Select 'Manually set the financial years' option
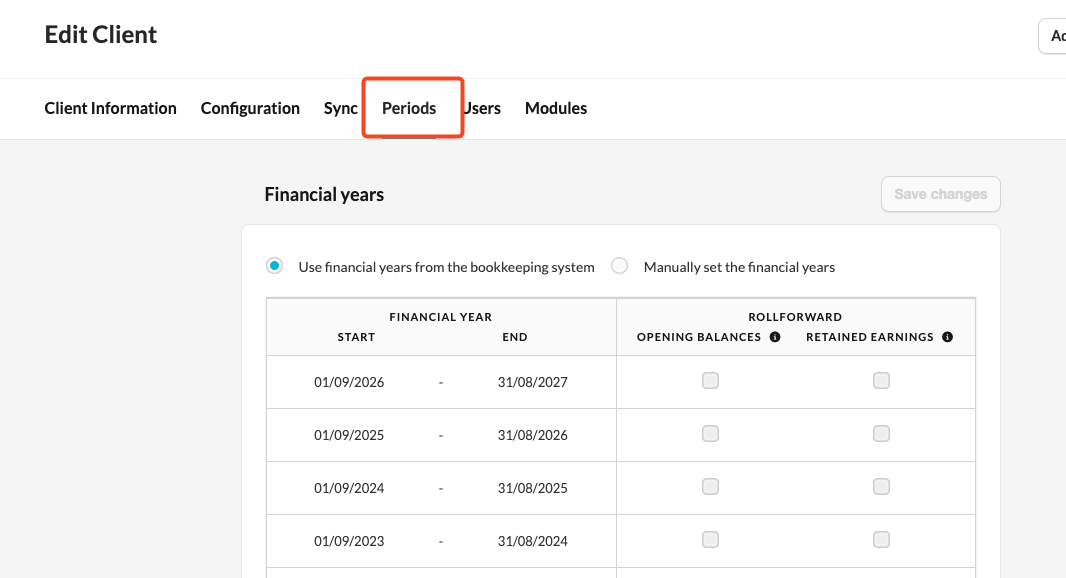Image resolution: width=1066 pixels, height=578 pixels. coord(620,266)
